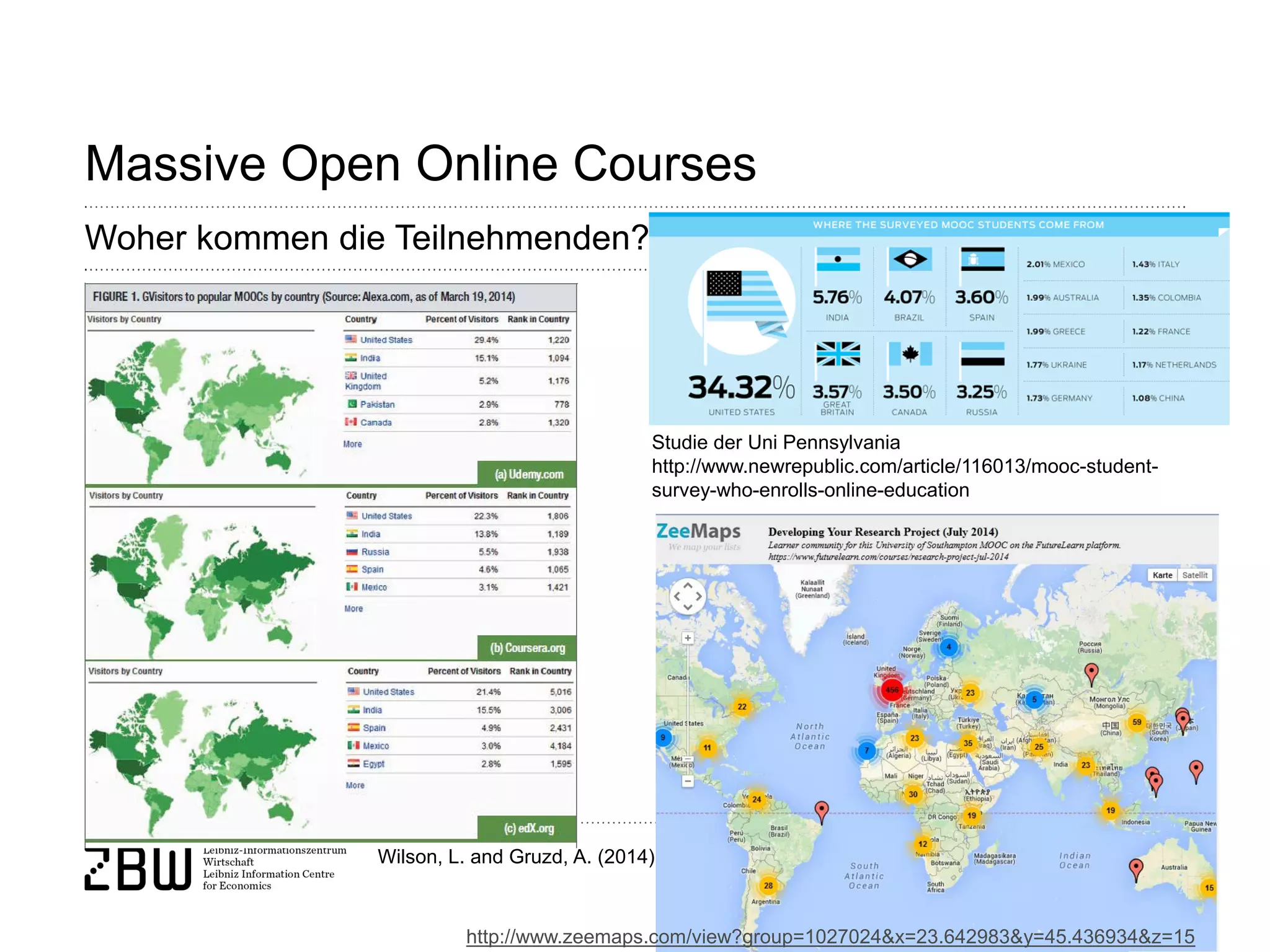The height and width of the screenshot is (952, 1270).
Task: Click the 34.32% United States figure
Action: (x=742, y=388)
